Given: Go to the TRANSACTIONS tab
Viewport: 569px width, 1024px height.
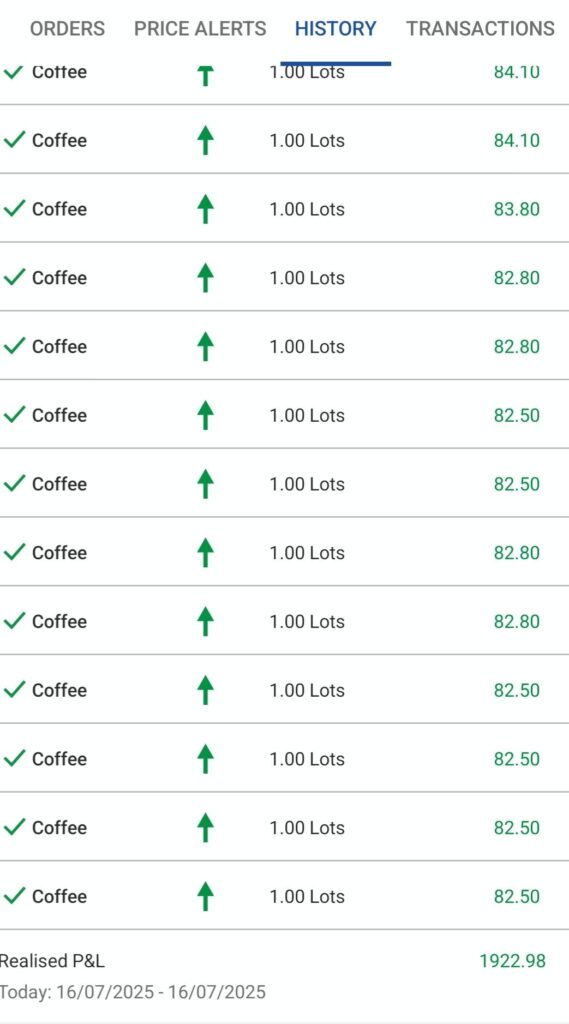Looking at the screenshot, I should coord(480,29).
